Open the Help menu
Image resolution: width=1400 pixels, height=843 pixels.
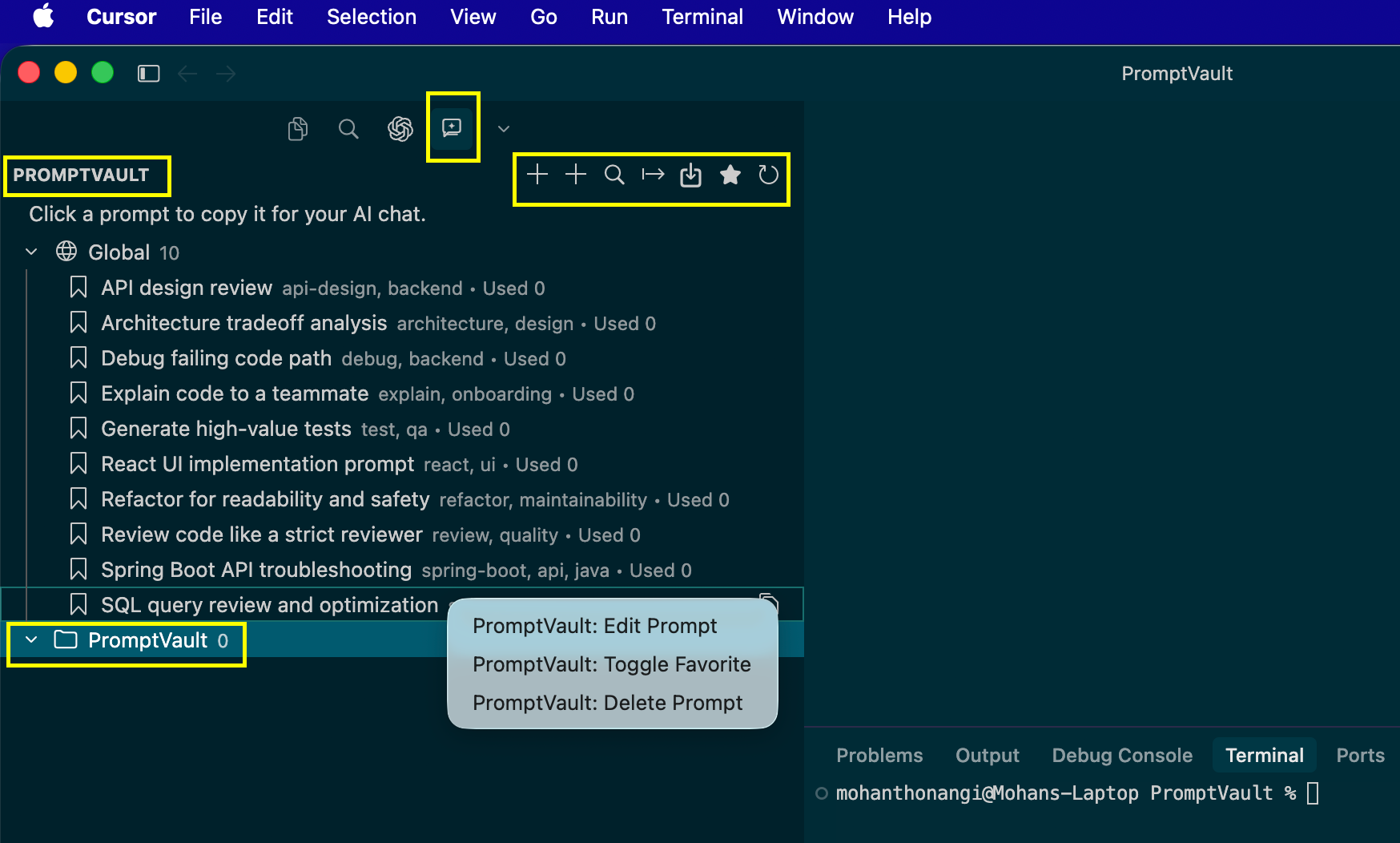click(909, 16)
